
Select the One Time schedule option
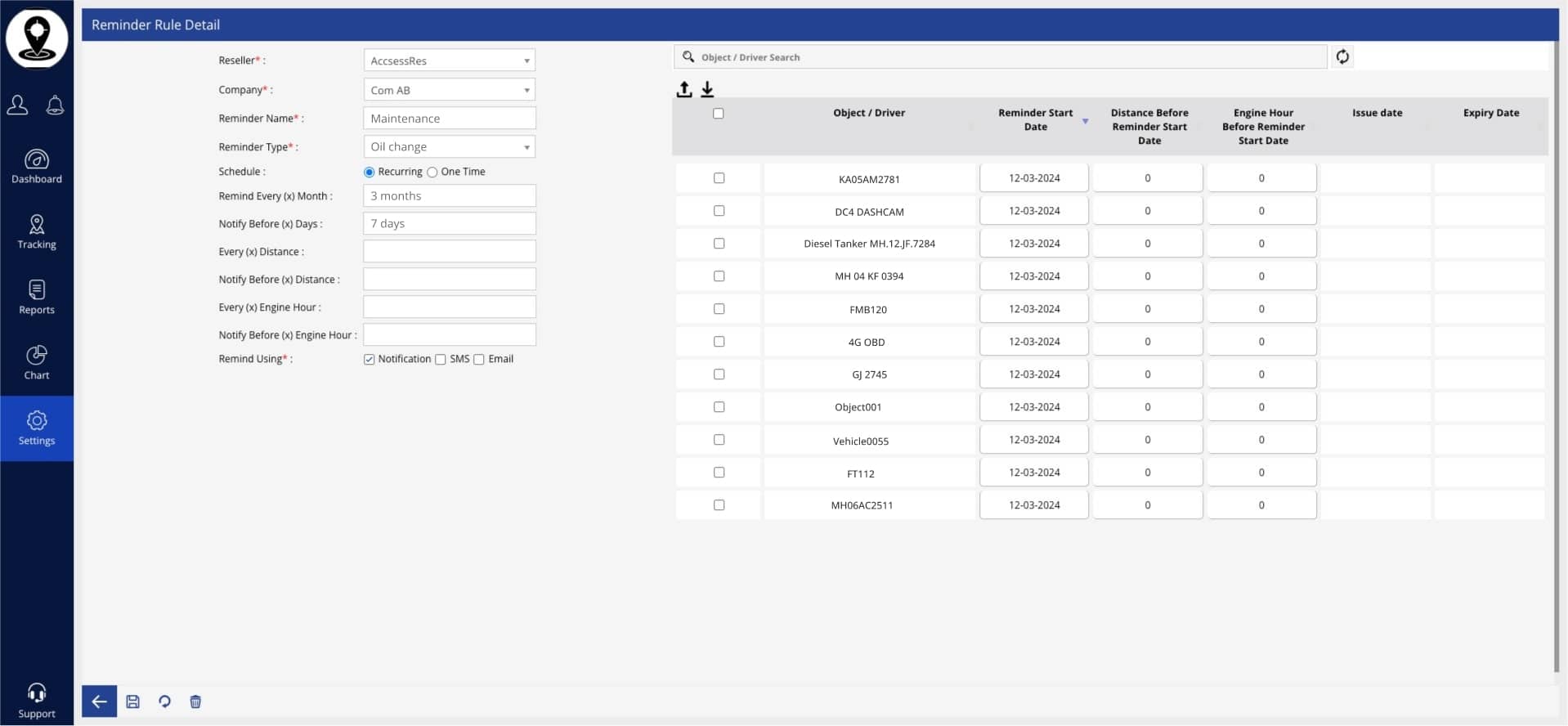432,173
